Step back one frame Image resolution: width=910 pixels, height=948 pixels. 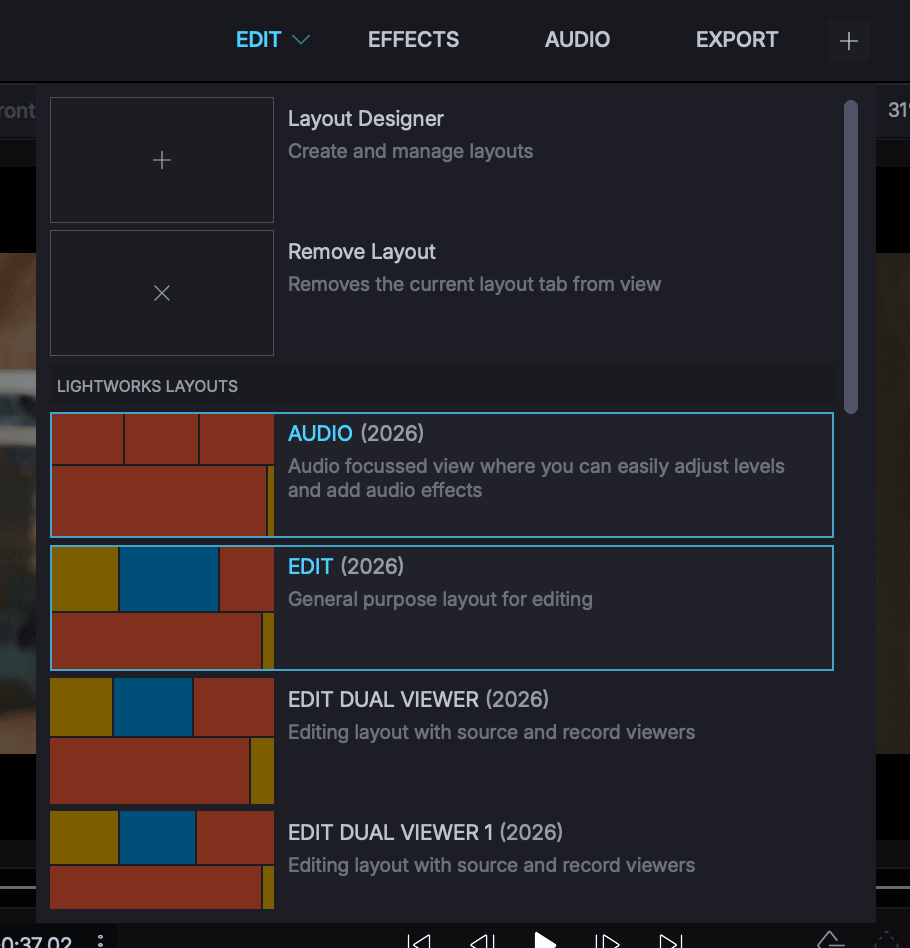point(482,941)
